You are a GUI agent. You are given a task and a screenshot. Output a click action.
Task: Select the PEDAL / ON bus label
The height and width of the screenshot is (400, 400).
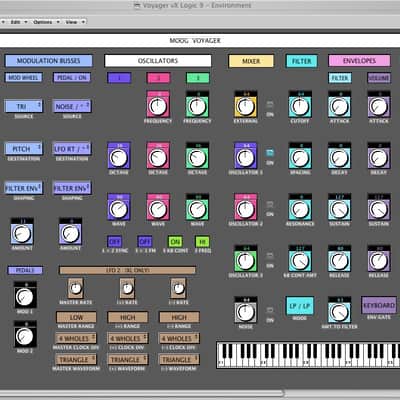(x=72, y=78)
